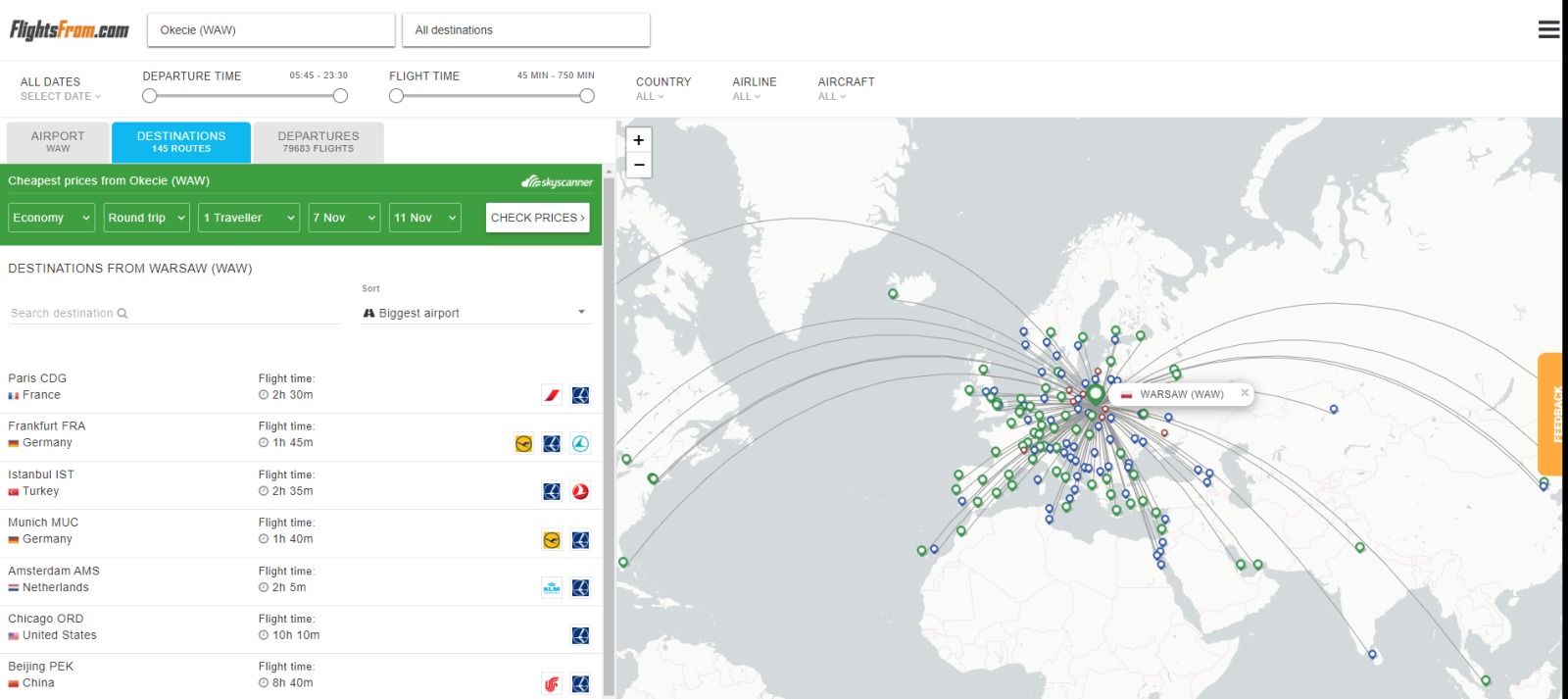1568x699 pixels.
Task: Select the Destinations 145 Routes tab
Action: click(181, 142)
